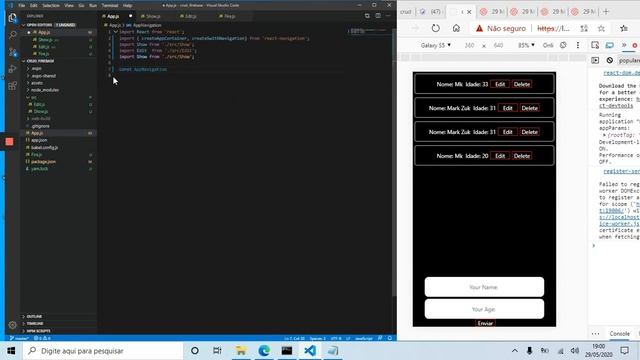The image size is (640, 360).
Task: Go to the Edge home page icon
Action: [x=456, y=28]
